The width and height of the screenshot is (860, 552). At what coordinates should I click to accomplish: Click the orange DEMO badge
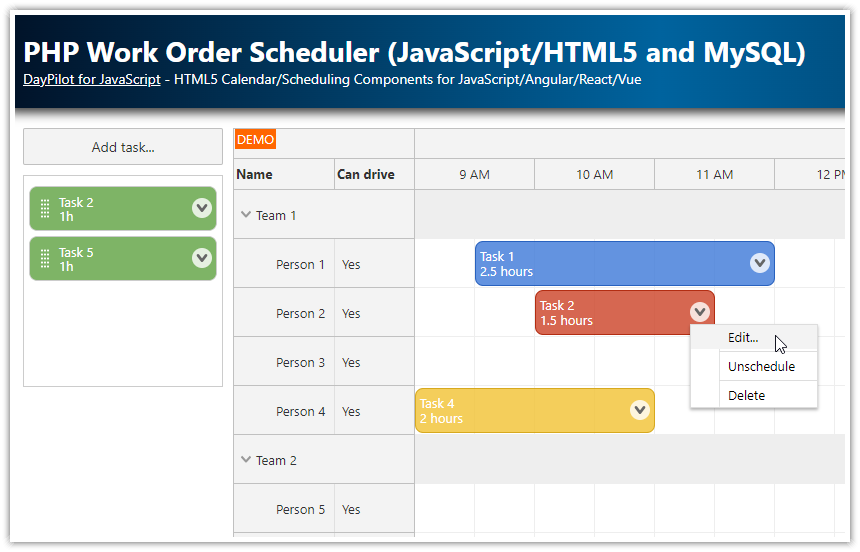(256, 139)
